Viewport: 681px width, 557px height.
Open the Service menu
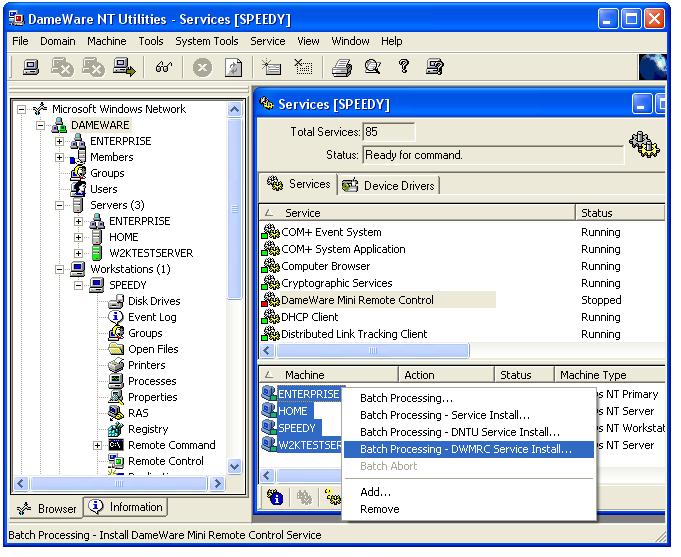(x=268, y=41)
